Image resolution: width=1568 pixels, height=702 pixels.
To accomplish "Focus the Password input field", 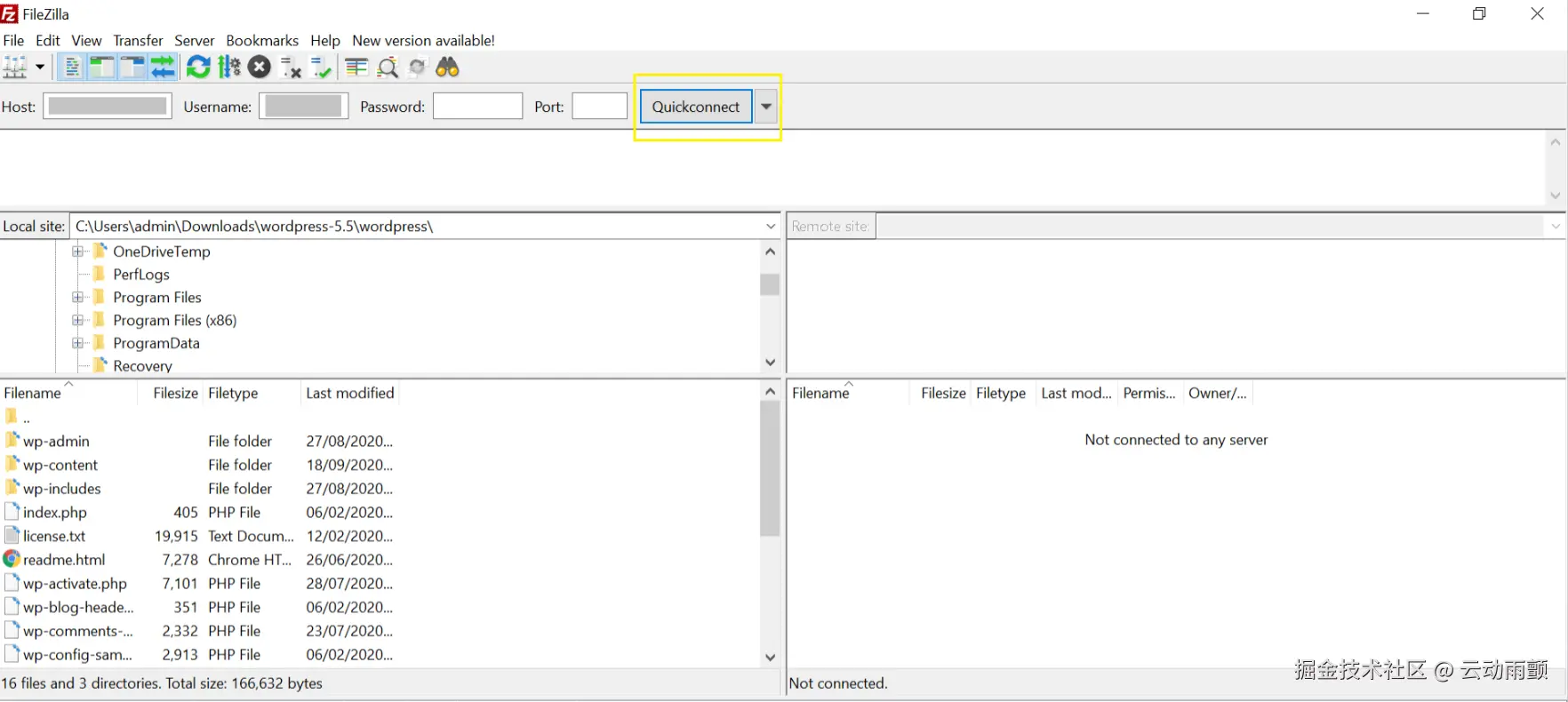I will (477, 107).
